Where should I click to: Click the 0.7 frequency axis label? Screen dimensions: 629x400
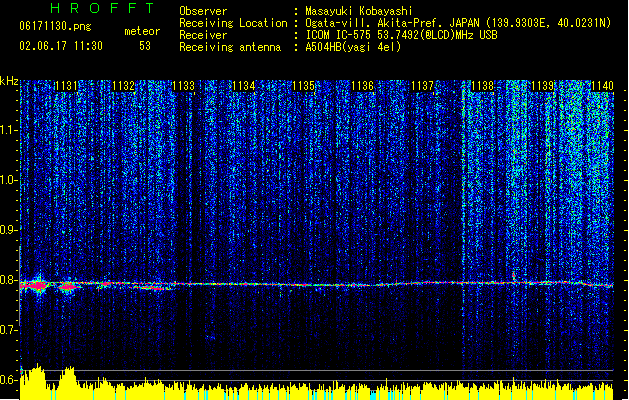(9, 330)
